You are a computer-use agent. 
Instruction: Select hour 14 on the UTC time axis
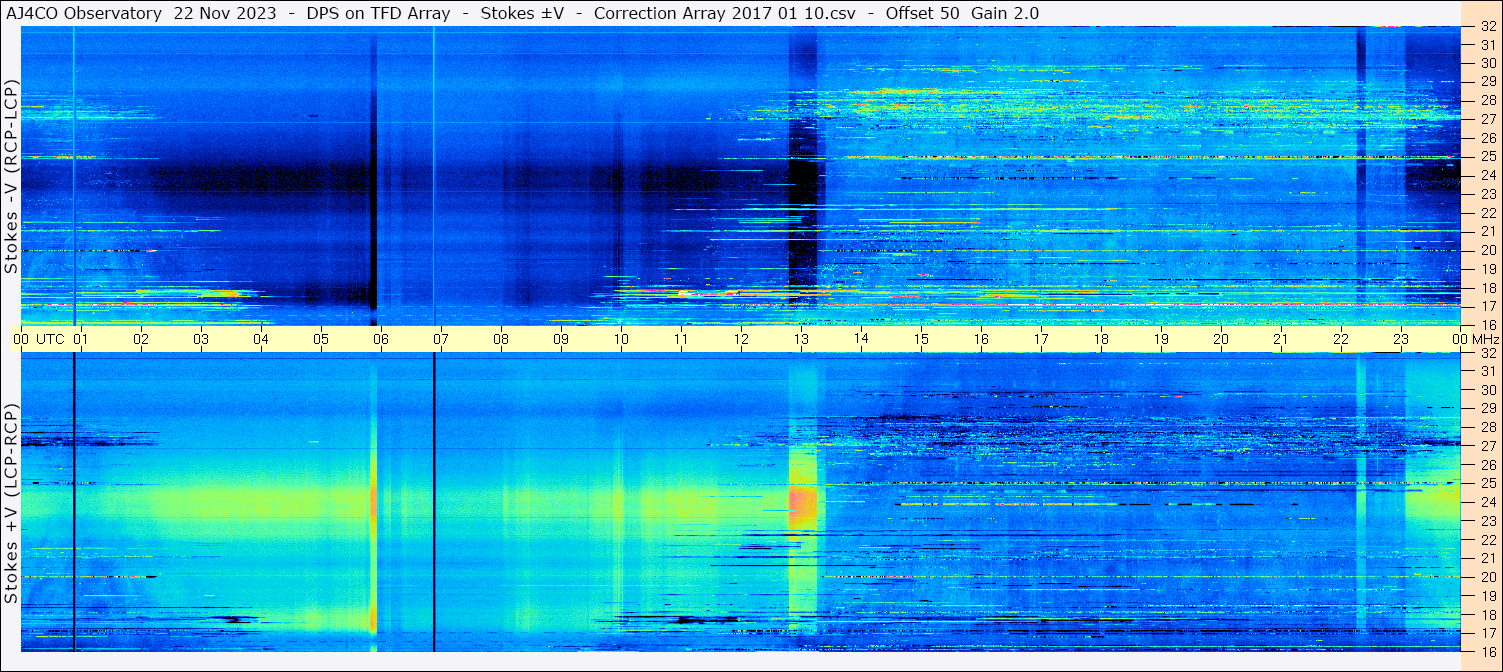tap(861, 339)
